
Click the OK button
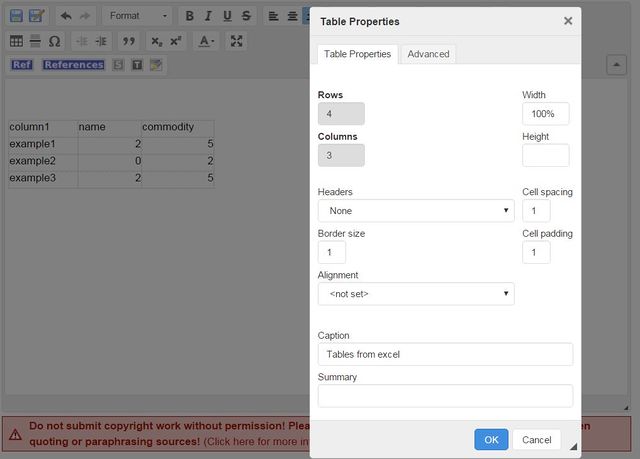(491, 440)
